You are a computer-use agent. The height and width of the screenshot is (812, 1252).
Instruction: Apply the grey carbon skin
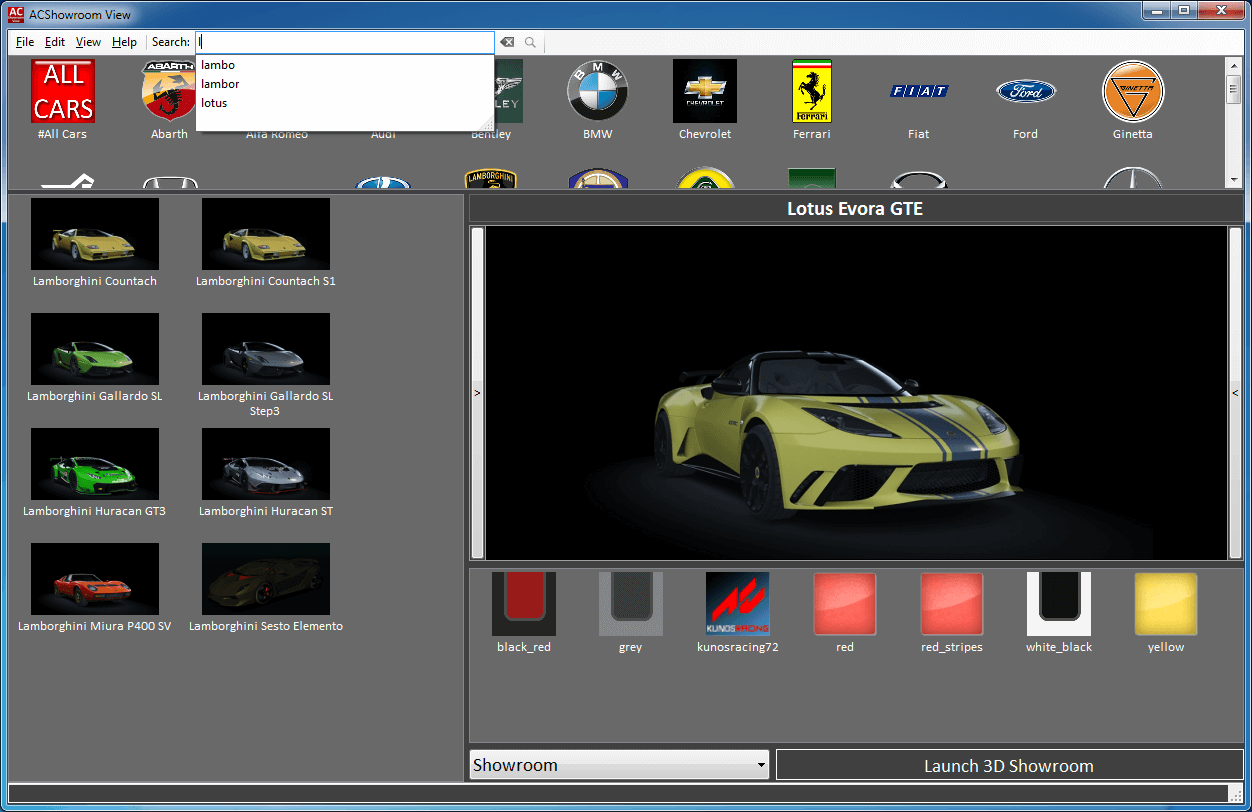point(631,604)
